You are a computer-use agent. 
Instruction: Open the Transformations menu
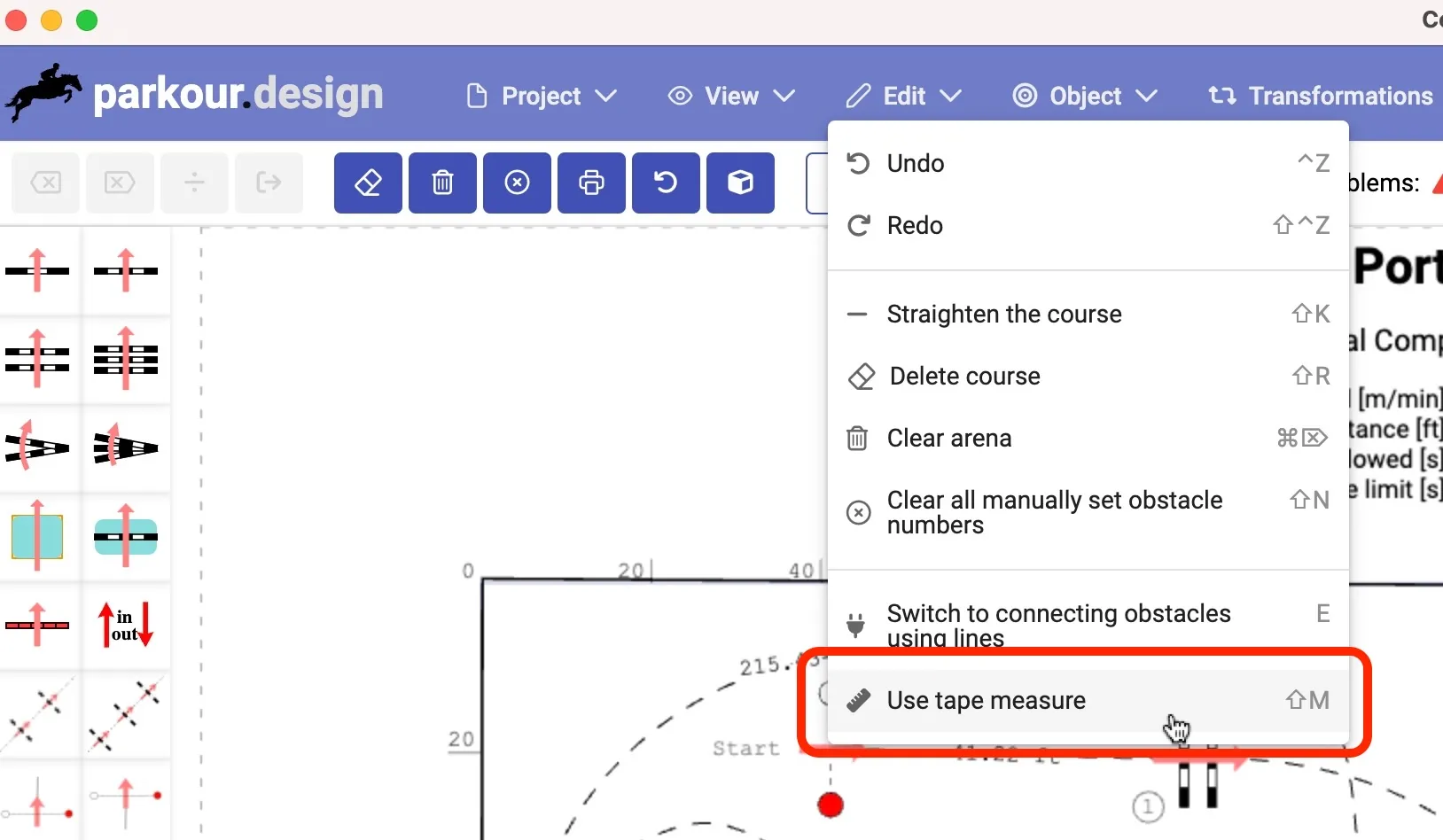coord(1321,96)
